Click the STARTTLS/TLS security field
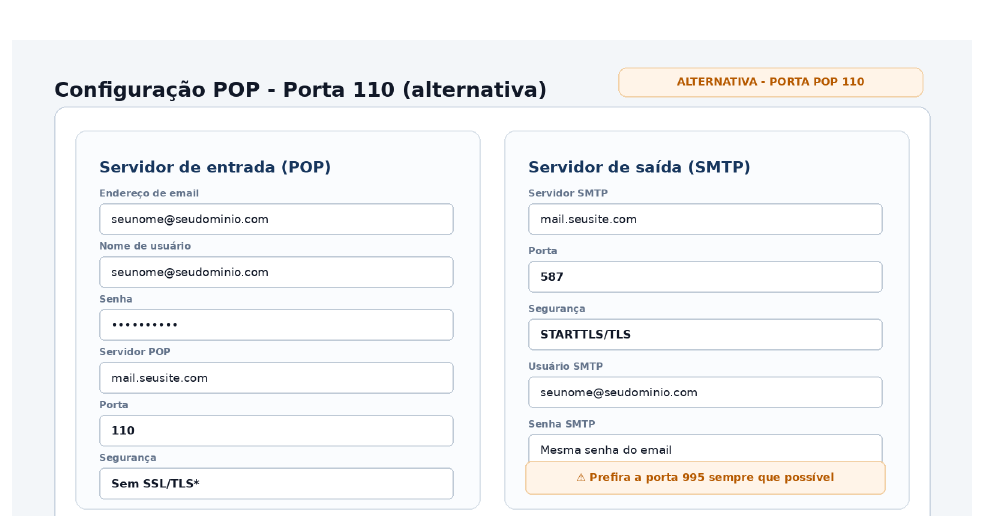The width and height of the screenshot is (981, 516). coord(705,334)
